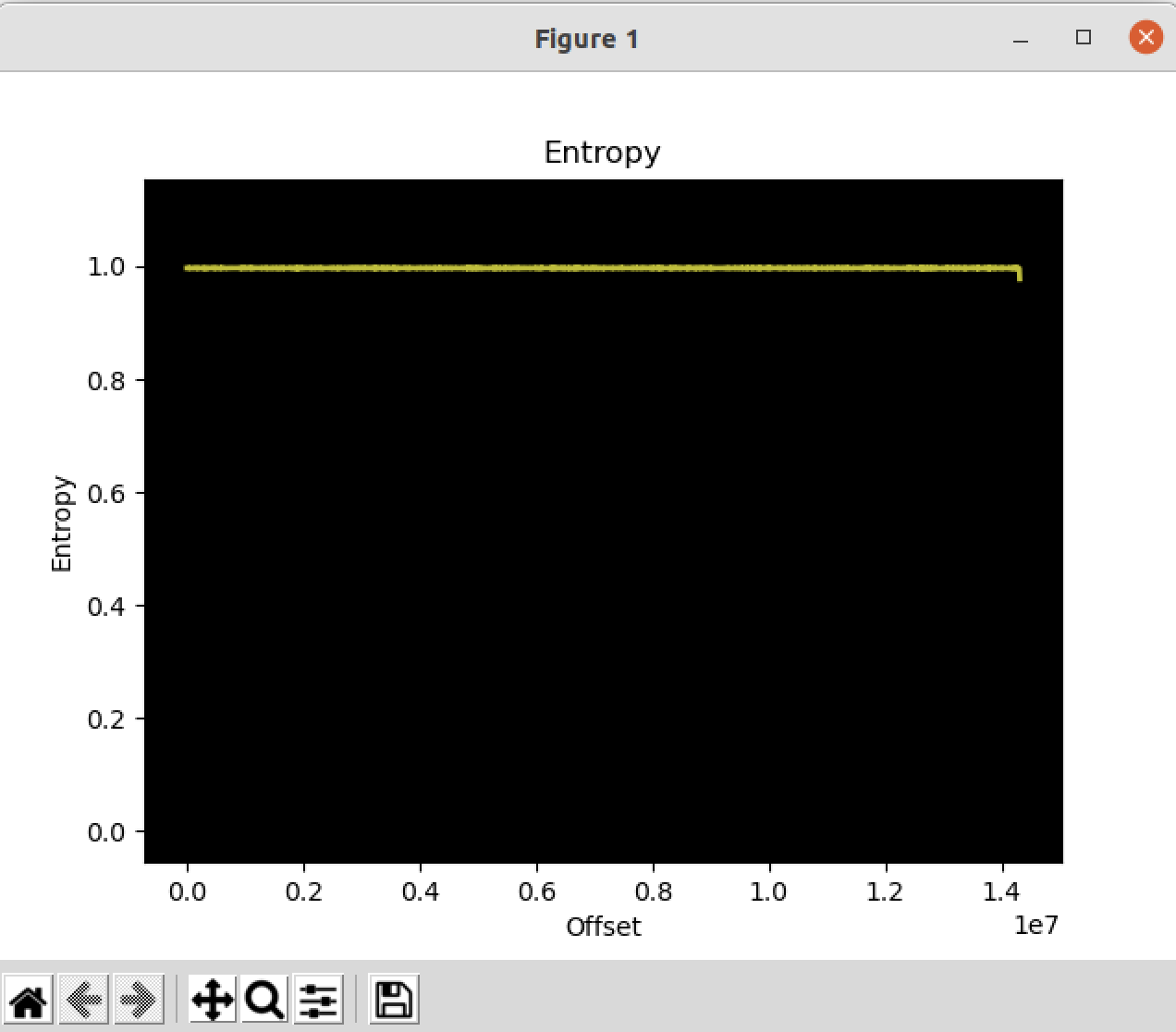This screenshot has height=1032, width=1176.
Task: Click the yellow entropy line in the plot
Action: [601, 268]
